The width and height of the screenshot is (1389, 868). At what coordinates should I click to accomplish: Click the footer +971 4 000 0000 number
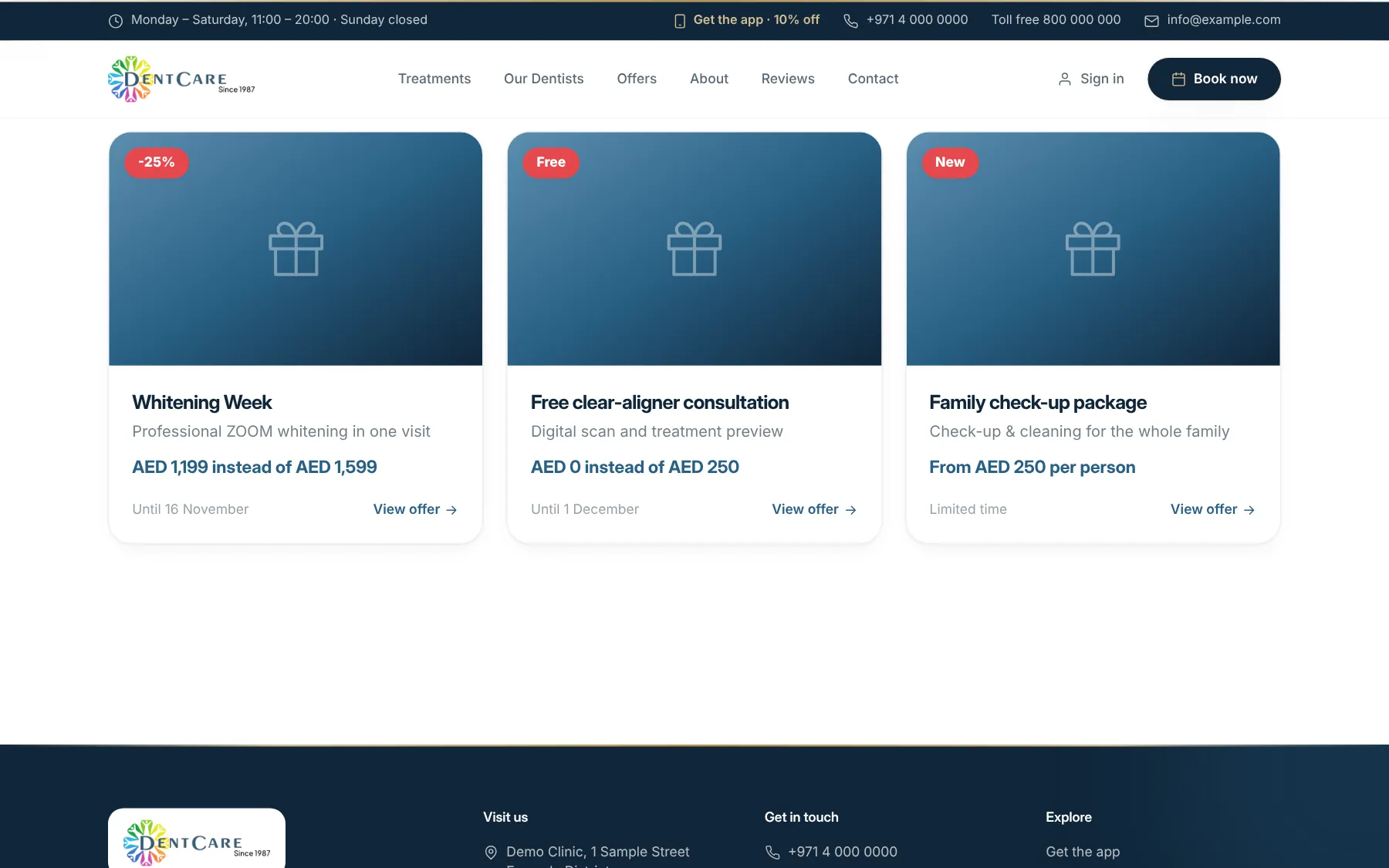pyautogui.click(x=843, y=852)
